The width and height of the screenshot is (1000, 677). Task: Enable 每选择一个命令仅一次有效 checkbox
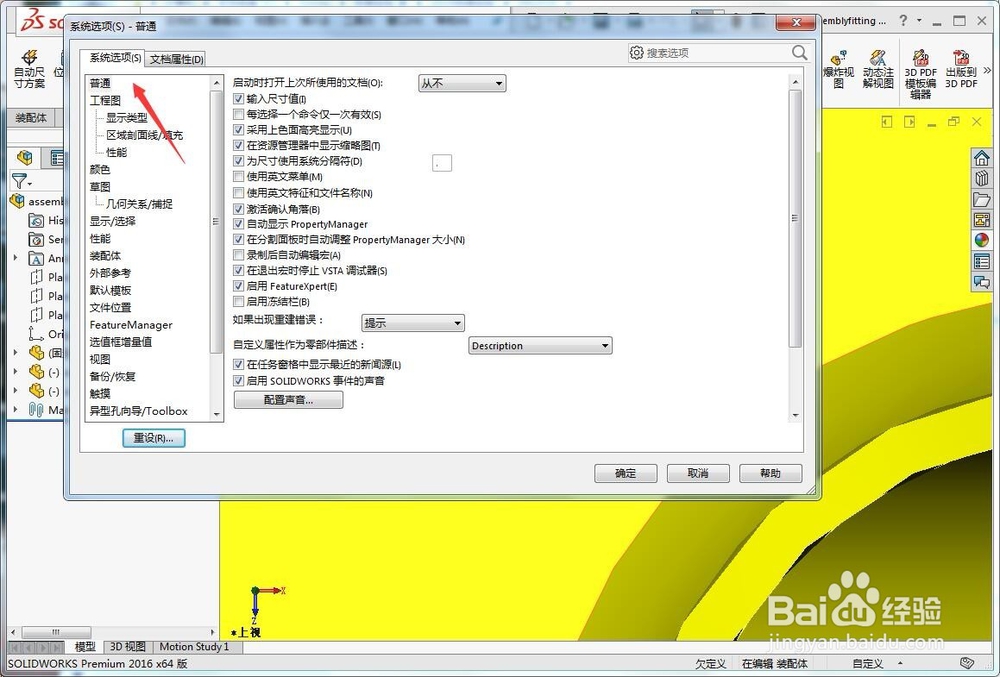tap(239, 115)
